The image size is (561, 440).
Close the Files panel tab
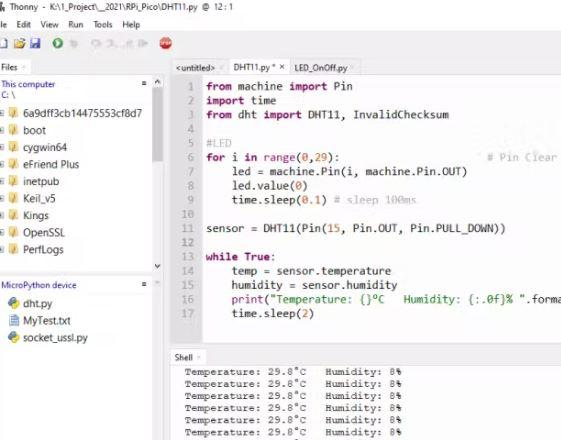pyautogui.click(x=24, y=67)
